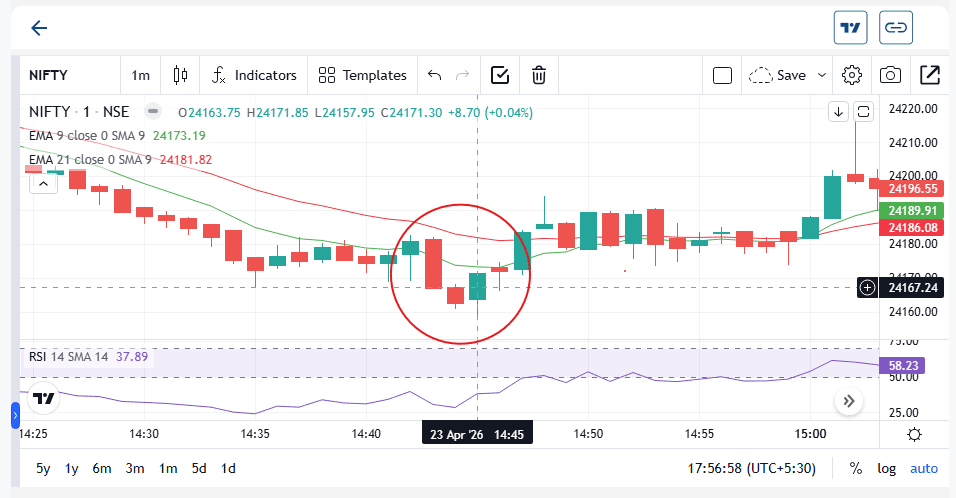Go back using the left arrow
The image size is (956, 498).
[x=39, y=28]
